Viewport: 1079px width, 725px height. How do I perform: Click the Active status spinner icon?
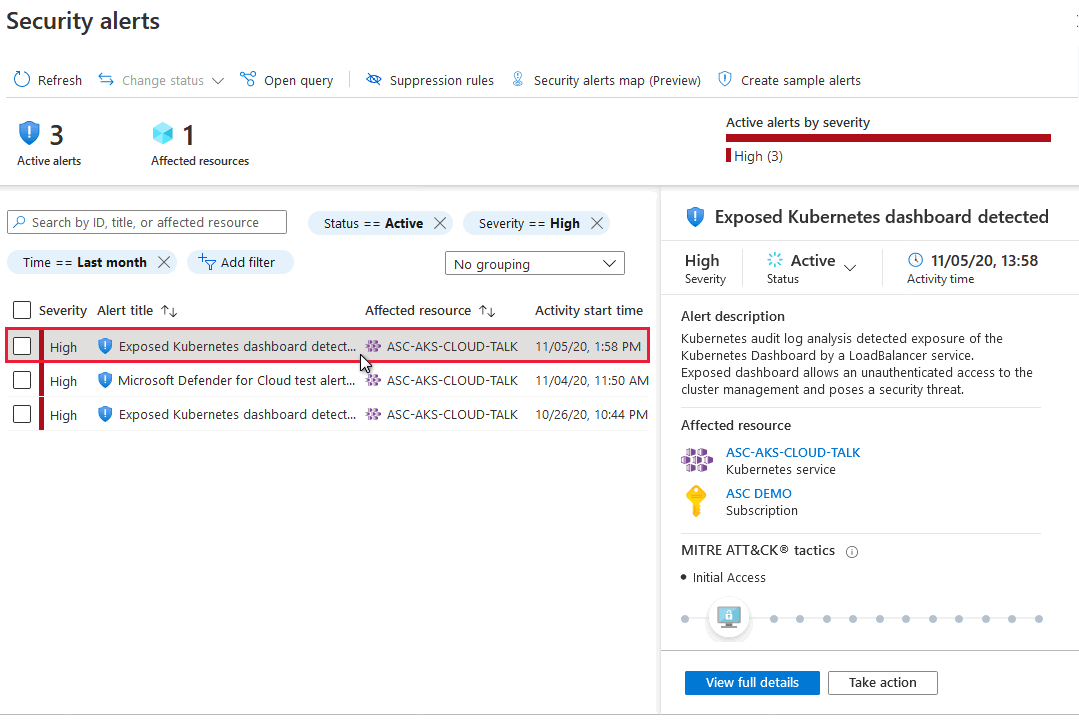click(775, 259)
